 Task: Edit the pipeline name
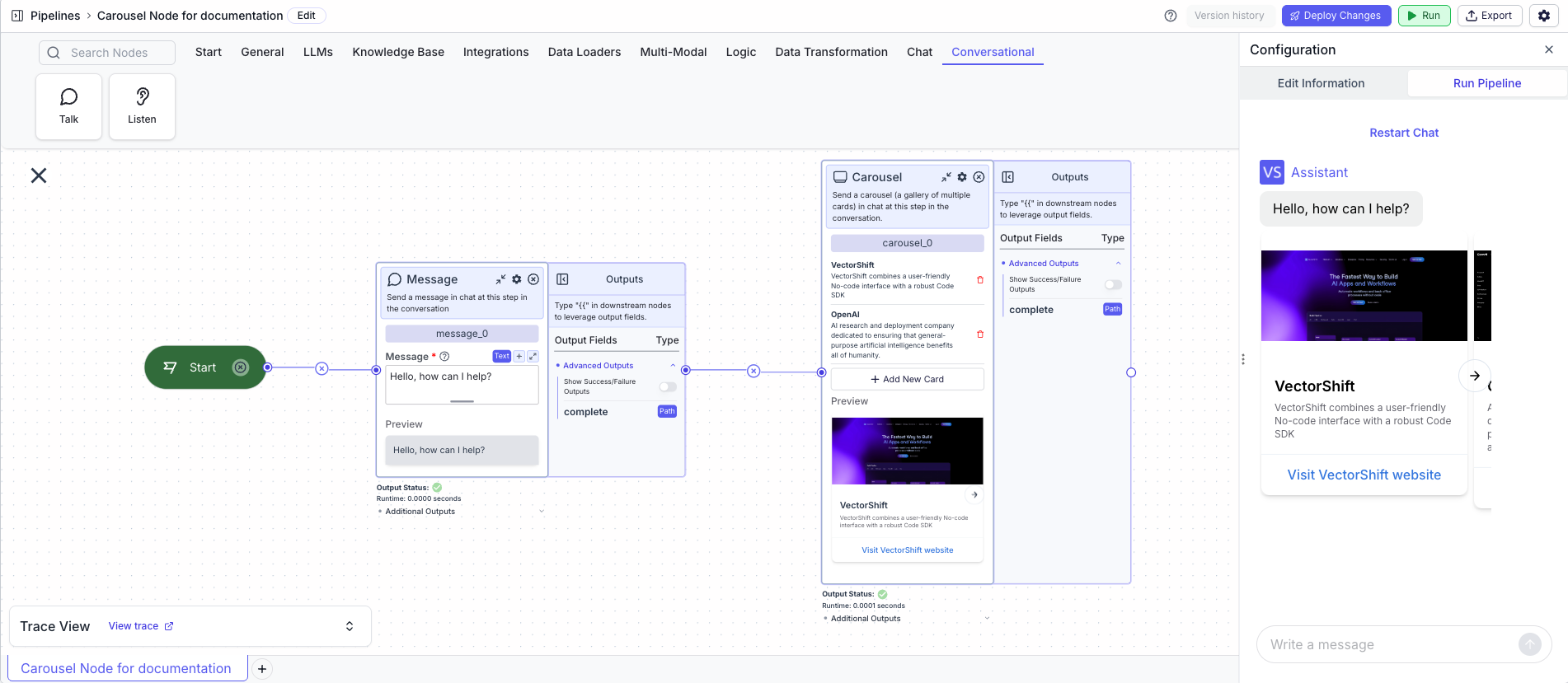307,16
